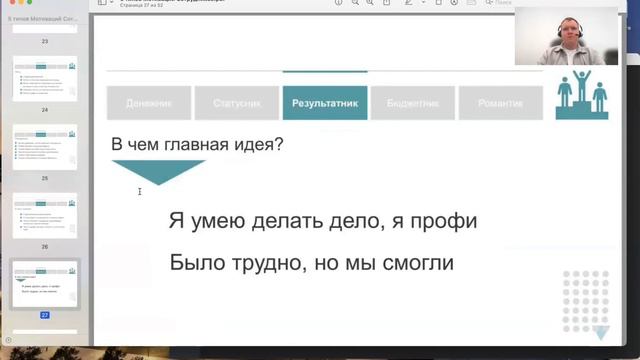The height and width of the screenshot is (360, 640).
Task: Click the teal triangle icon at slide bottom-right
Action: 601,333
